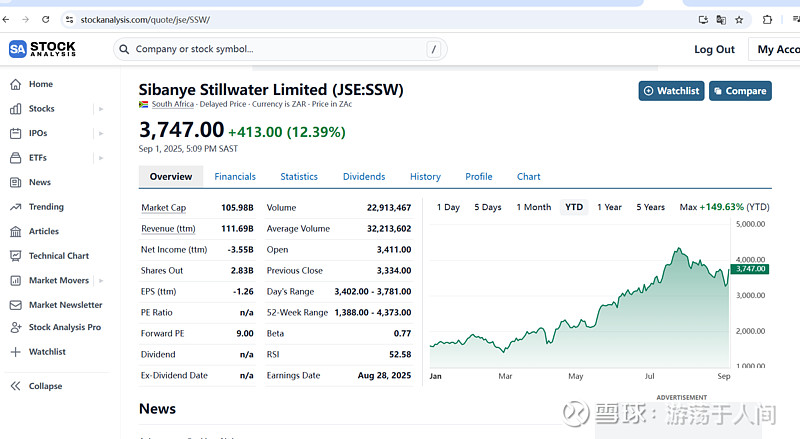Open the browser extensions puzzle icon
800x439 pixels.
tap(767, 20)
